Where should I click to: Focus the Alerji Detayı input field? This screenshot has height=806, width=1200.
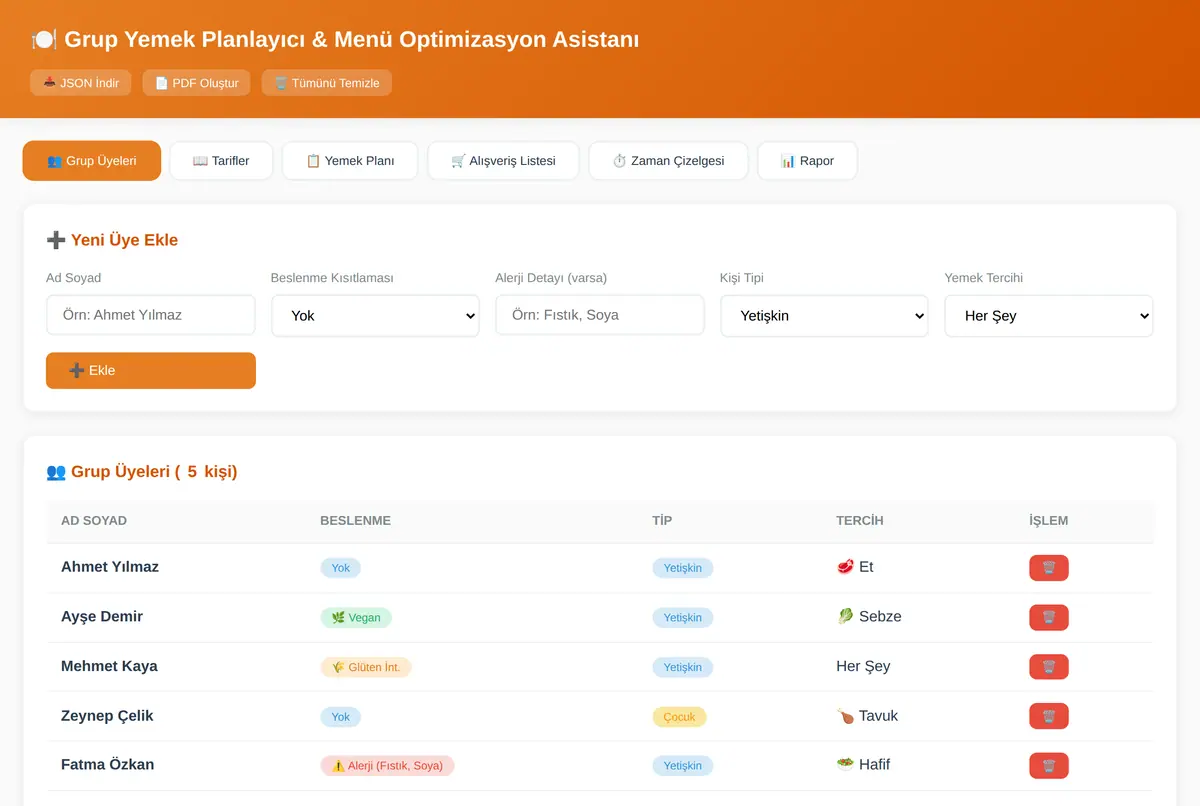click(600, 315)
